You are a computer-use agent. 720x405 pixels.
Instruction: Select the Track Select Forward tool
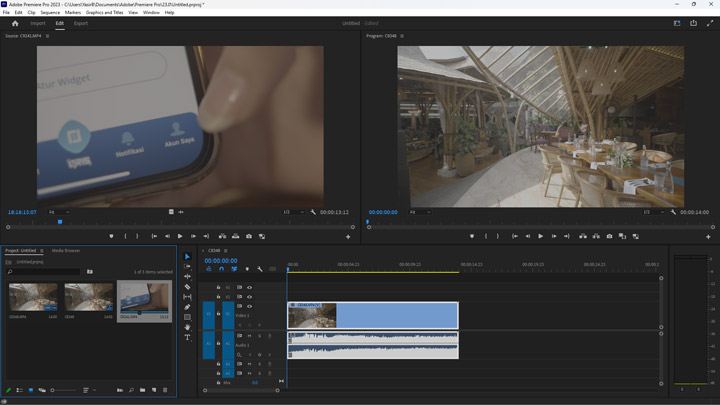coord(187,266)
